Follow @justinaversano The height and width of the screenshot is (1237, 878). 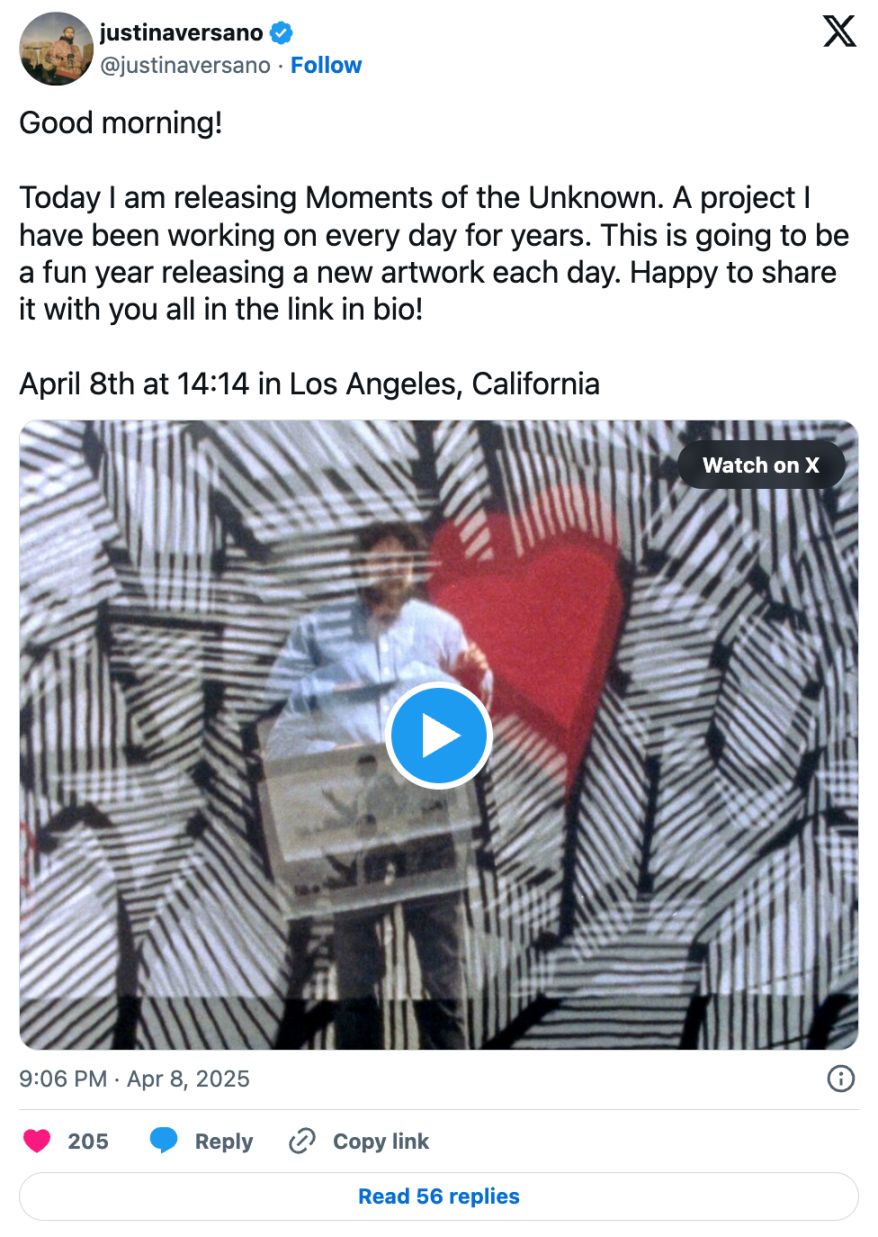pyautogui.click(x=326, y=65)
